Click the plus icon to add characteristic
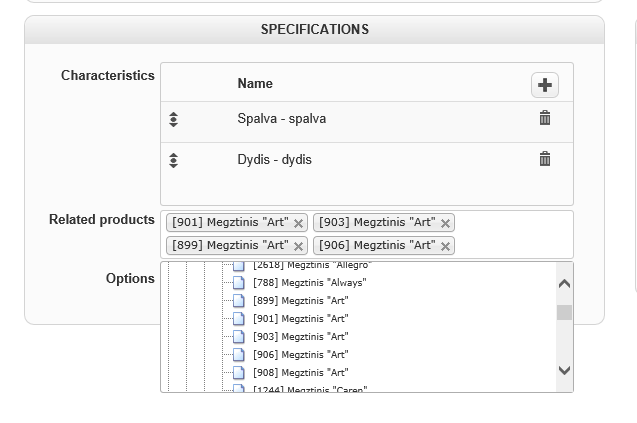Viewport: 637px width, 423px height. [x=544, y=85]
